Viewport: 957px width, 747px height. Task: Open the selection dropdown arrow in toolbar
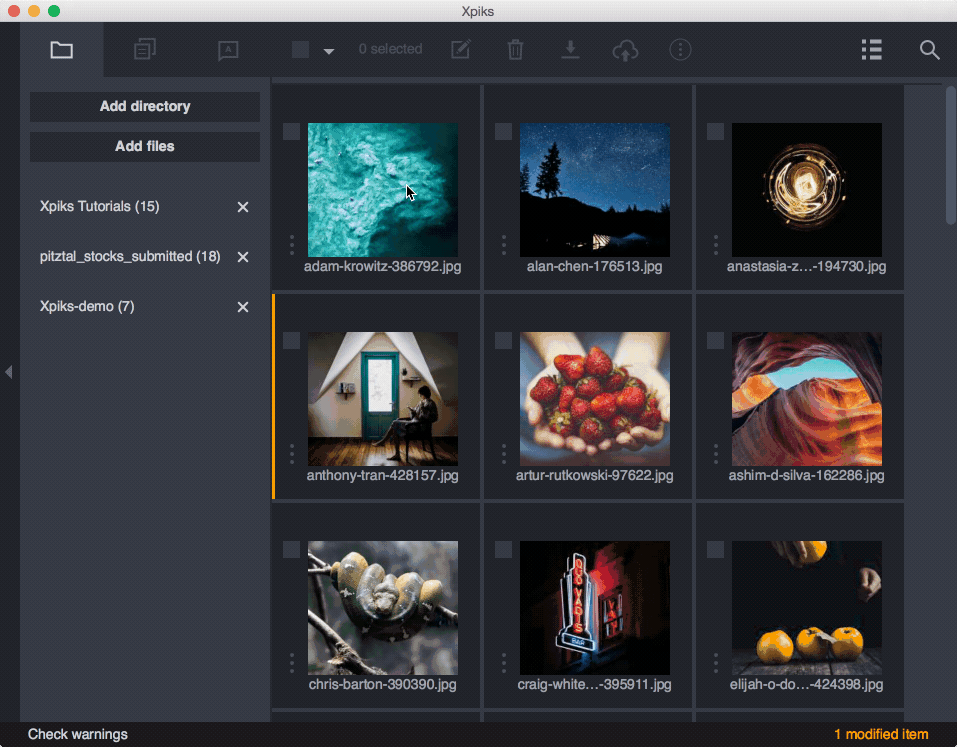(x=330, y=49)
